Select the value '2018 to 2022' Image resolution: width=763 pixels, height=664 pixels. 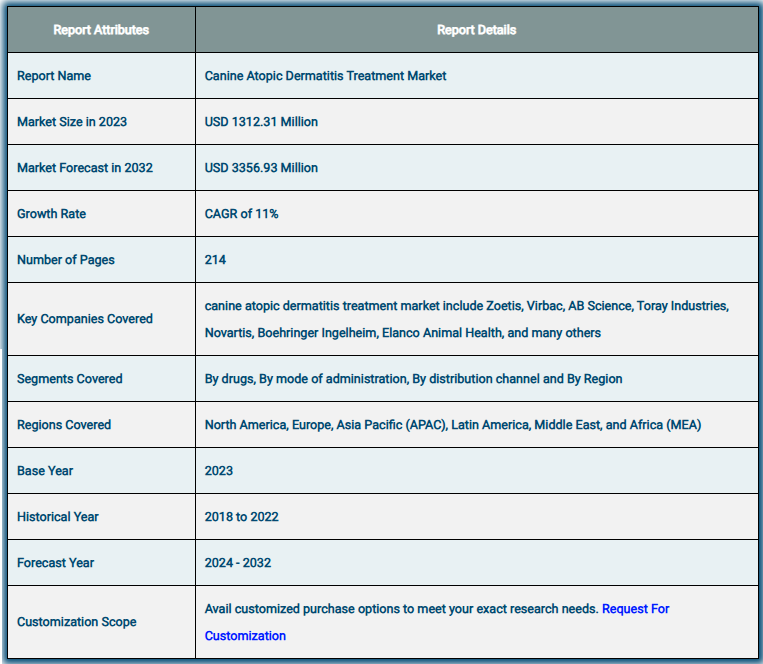pyautogui.click(x=241, y=517)
